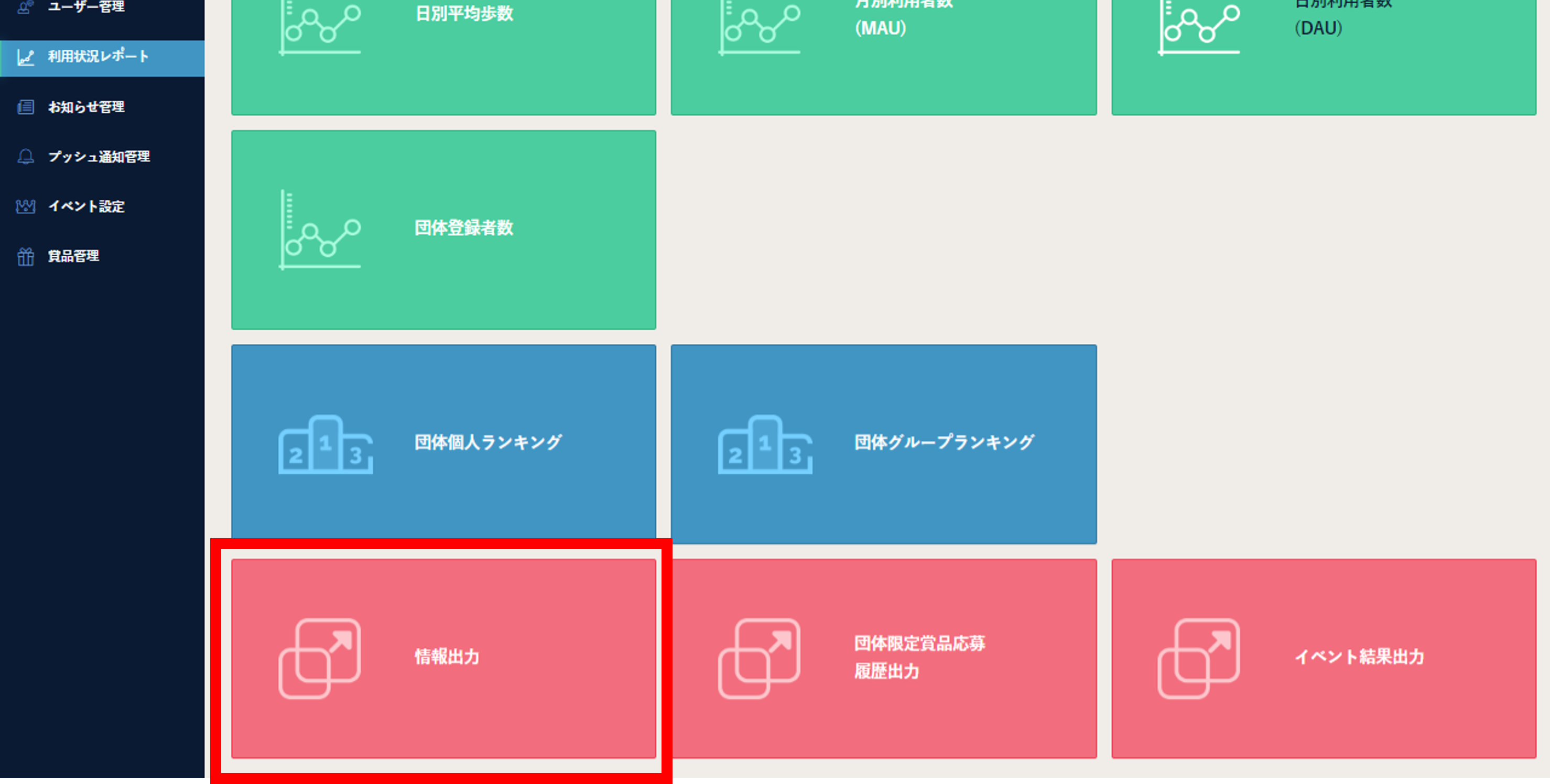Click the newspaper icon beside お知らせ管理
The image size is (1550, 784).
[x=25, y=107]
